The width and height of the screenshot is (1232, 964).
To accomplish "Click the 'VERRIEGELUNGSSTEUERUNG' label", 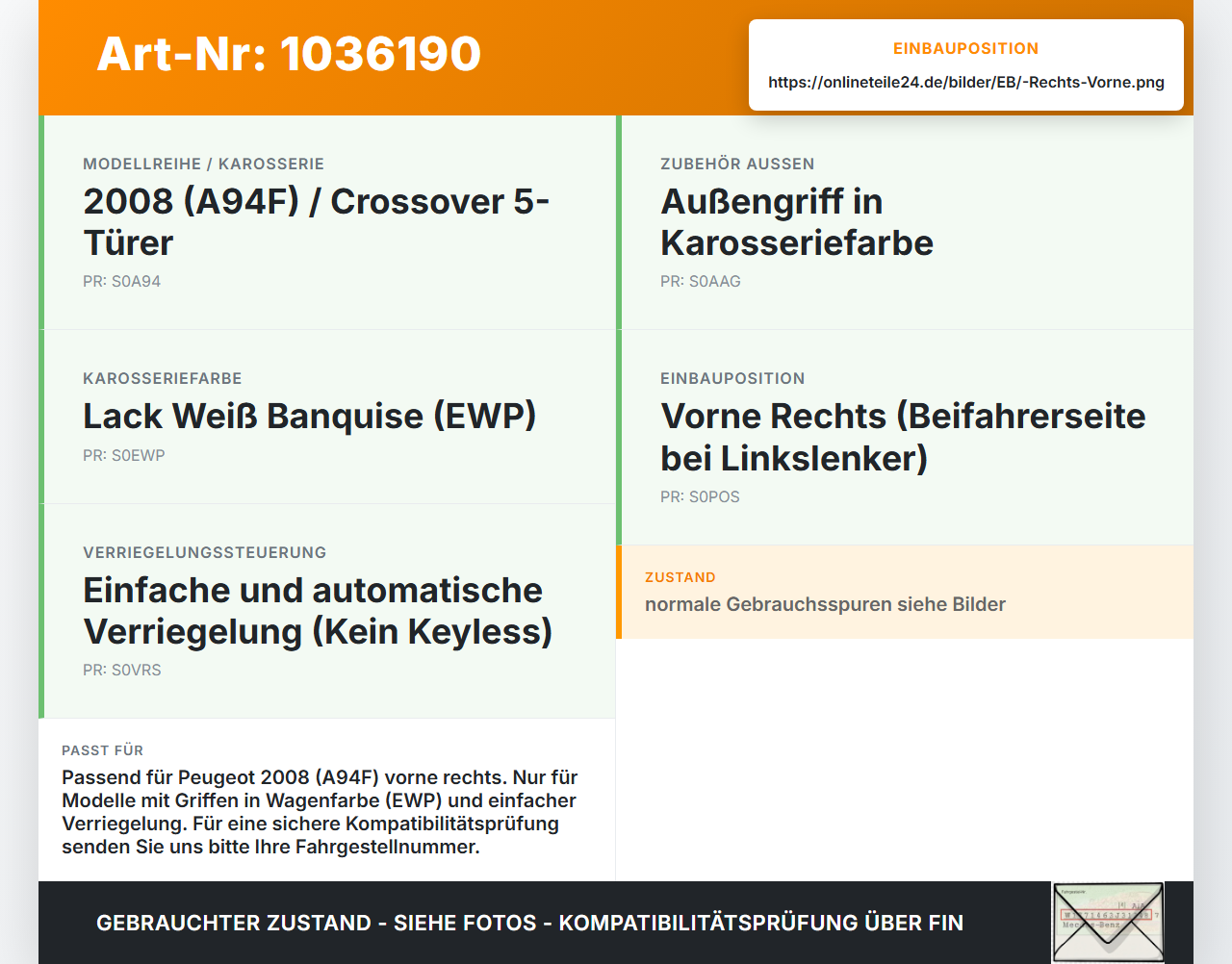I will (x=205, y=552).
